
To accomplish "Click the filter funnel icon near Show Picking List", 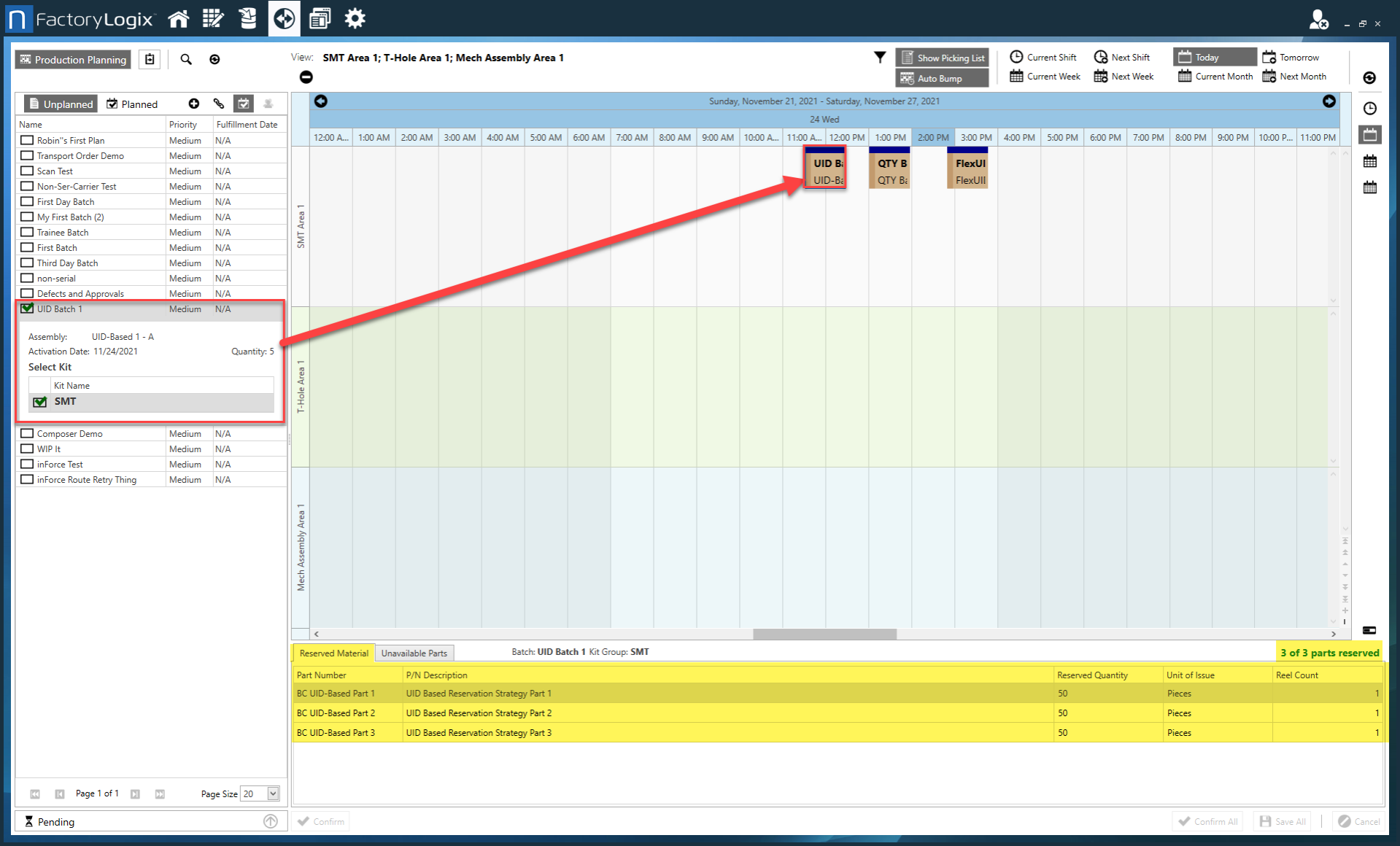I will tap(880, 57).
